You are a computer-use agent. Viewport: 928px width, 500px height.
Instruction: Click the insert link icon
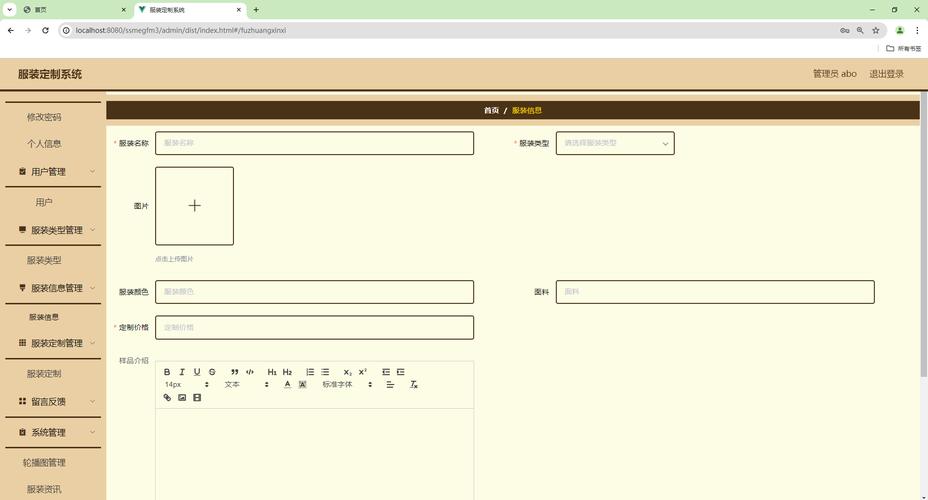coord(167,398)
